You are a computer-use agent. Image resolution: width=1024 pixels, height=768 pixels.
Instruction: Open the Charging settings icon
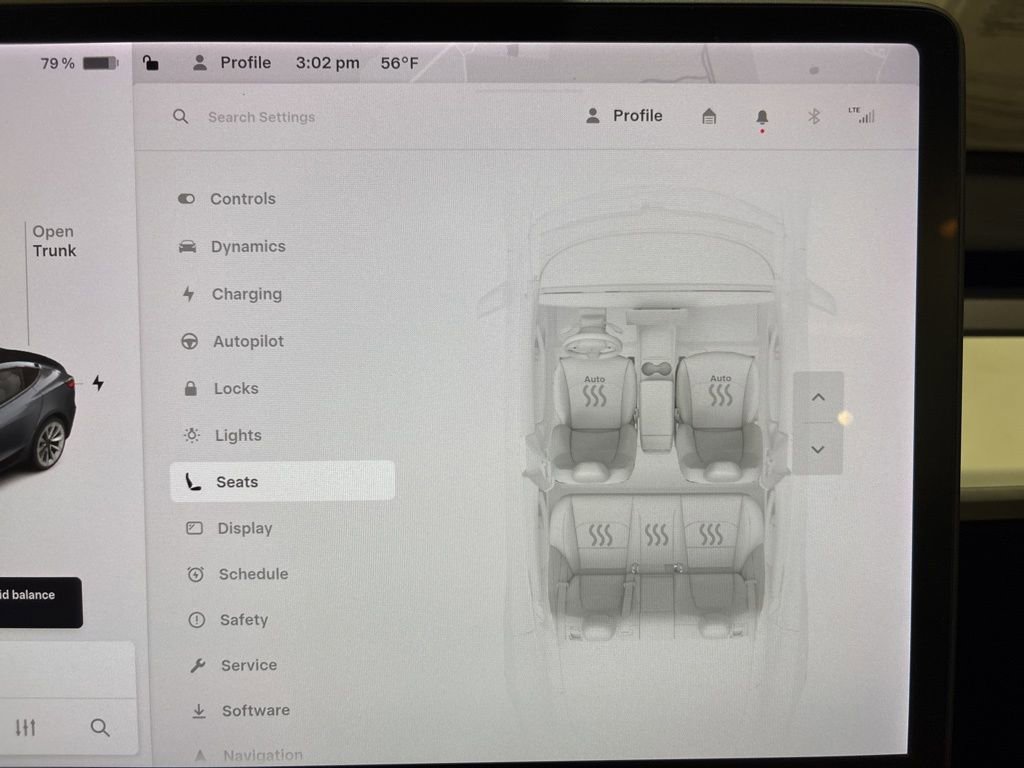(x=190, y=294)
